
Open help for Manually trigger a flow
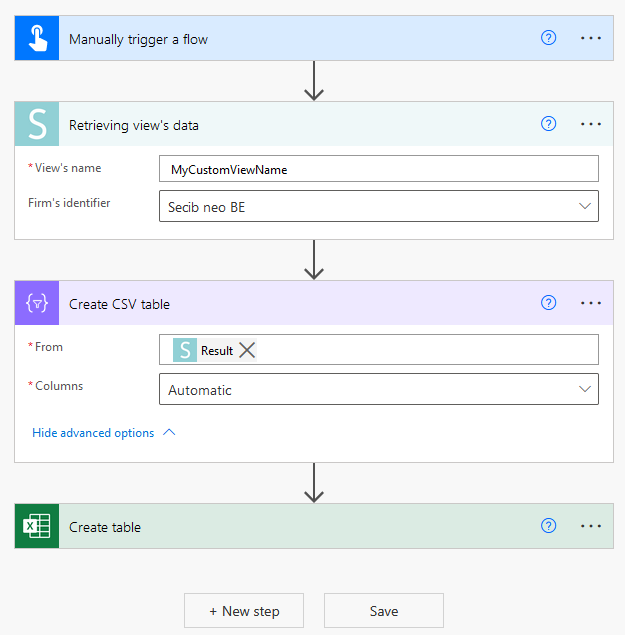(x=548, y=38)
